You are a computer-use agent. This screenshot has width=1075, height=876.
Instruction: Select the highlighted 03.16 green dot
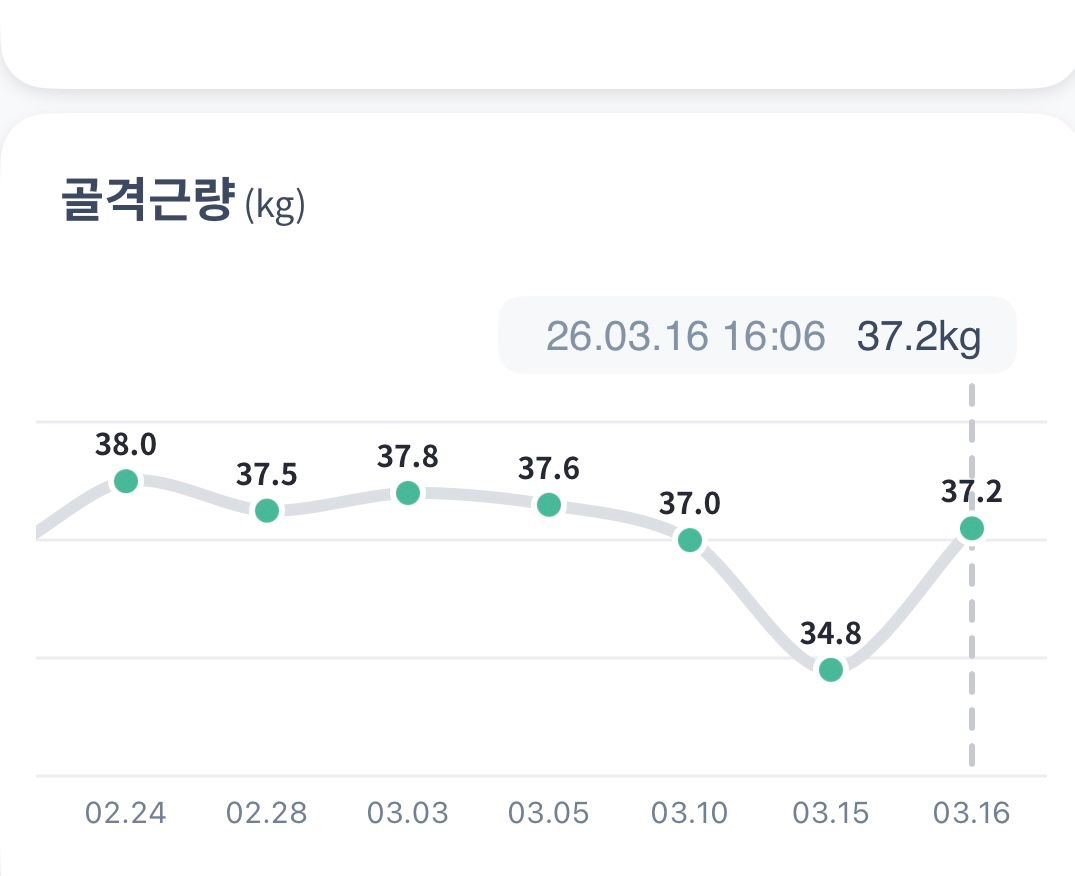tap(971, 528)
